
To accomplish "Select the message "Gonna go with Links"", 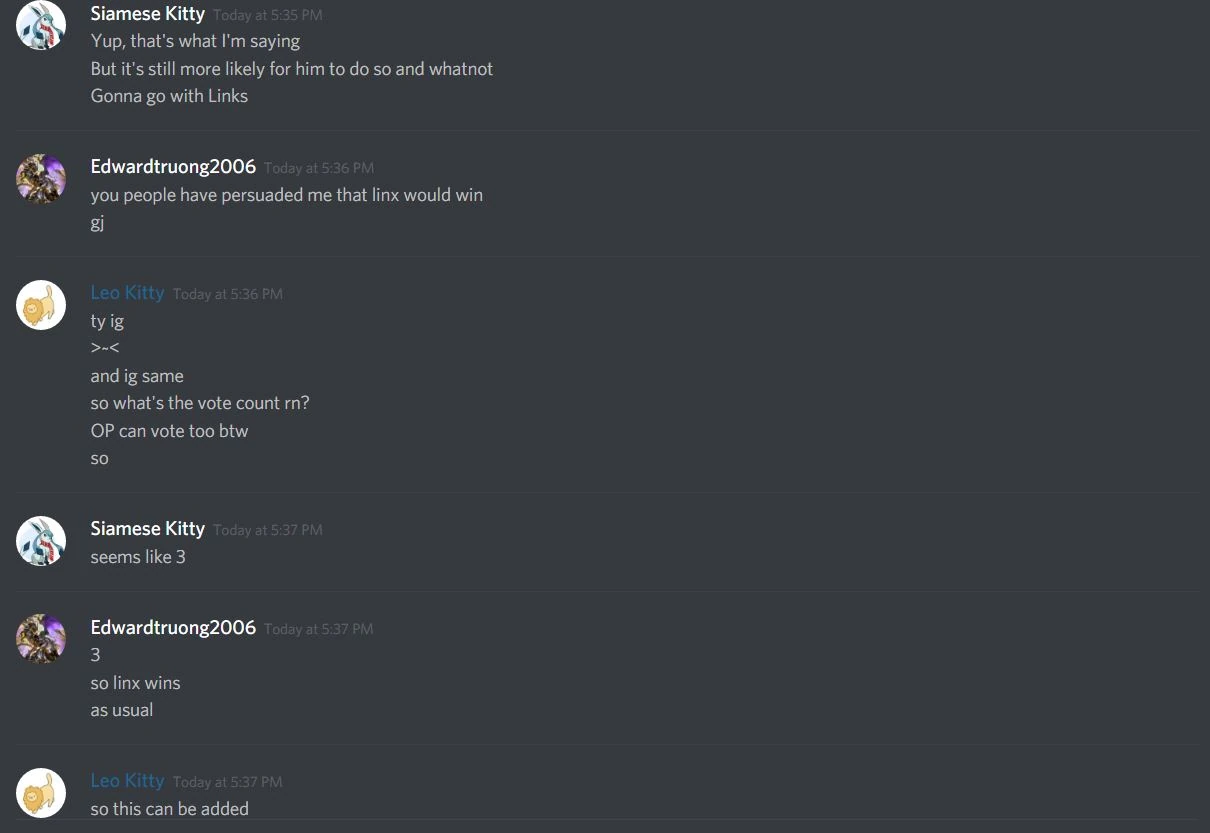I will click(169, 96).
